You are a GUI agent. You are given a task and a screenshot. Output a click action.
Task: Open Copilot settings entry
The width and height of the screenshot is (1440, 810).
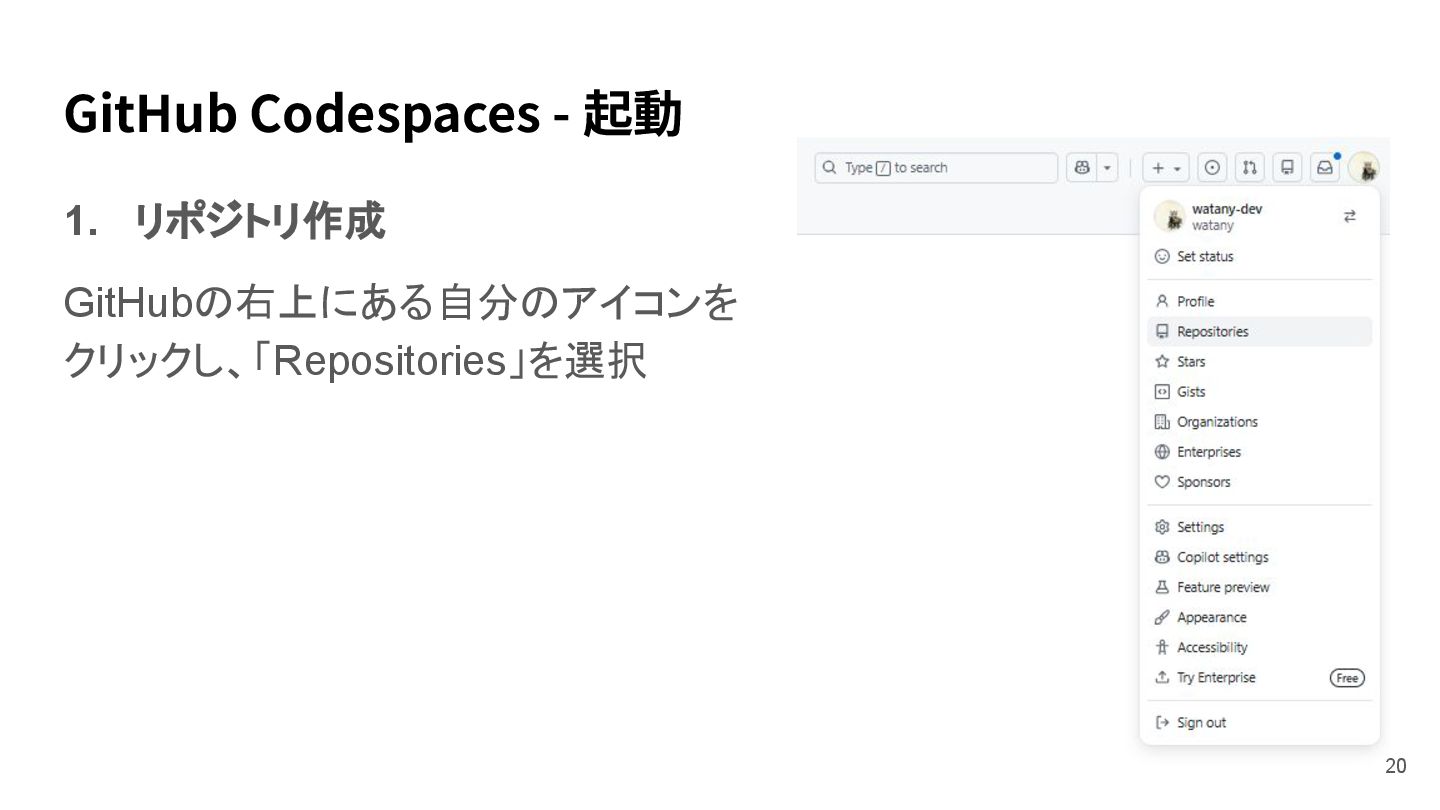click(1222, 557)
